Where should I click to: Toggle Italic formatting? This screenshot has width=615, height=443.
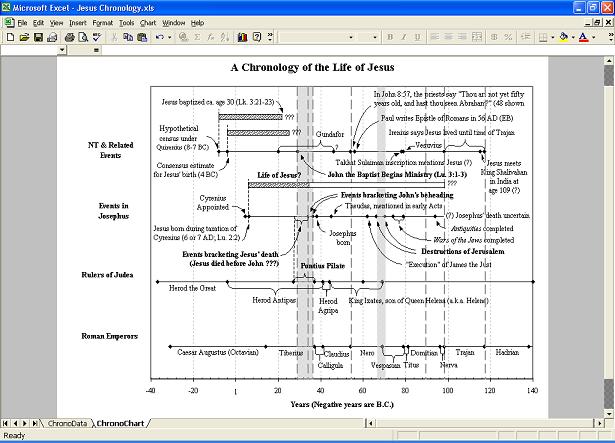(x=404, y=37)
